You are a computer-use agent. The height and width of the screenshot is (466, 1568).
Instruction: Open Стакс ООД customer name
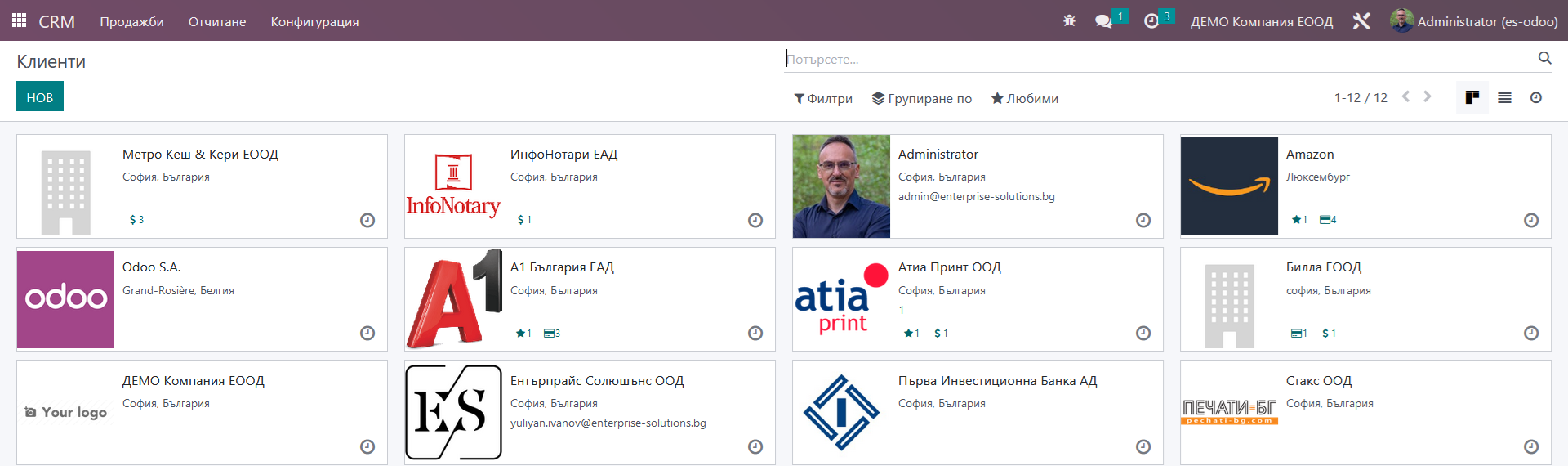(x=1319, y=381)
